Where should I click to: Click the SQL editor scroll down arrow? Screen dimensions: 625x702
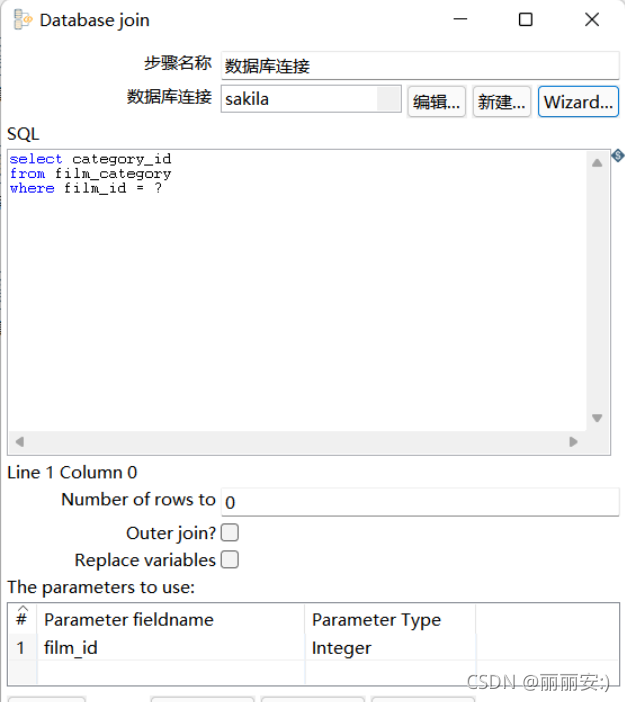tap(597, 418)
